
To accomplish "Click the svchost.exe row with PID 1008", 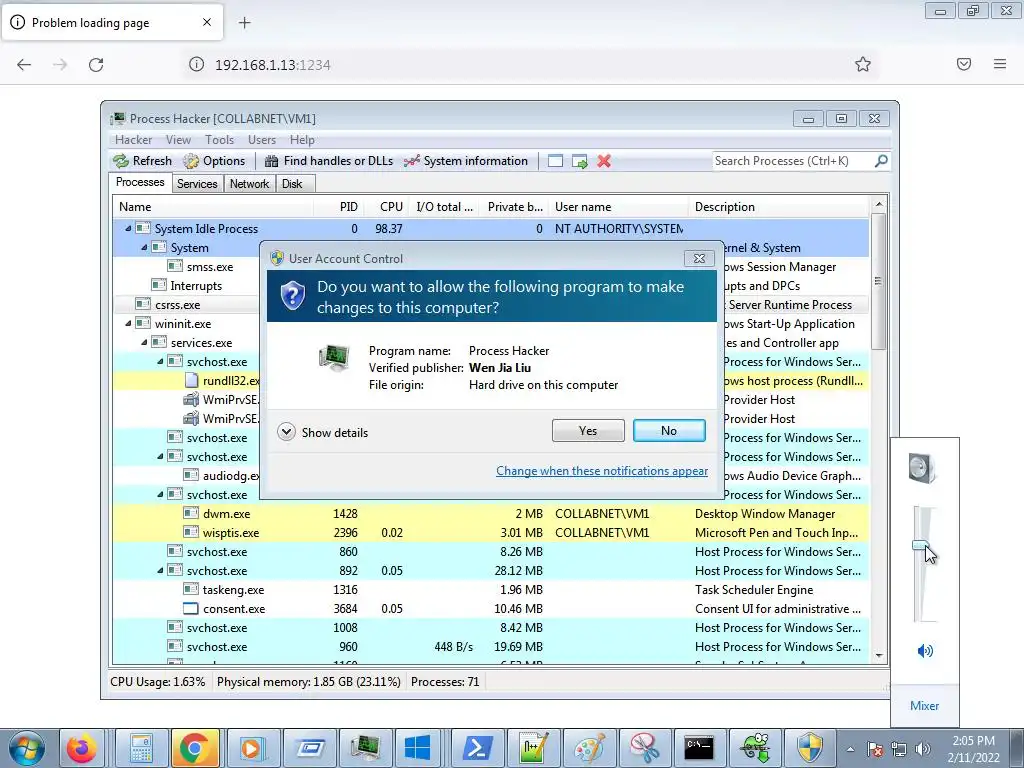I will (x=490, y=628).
